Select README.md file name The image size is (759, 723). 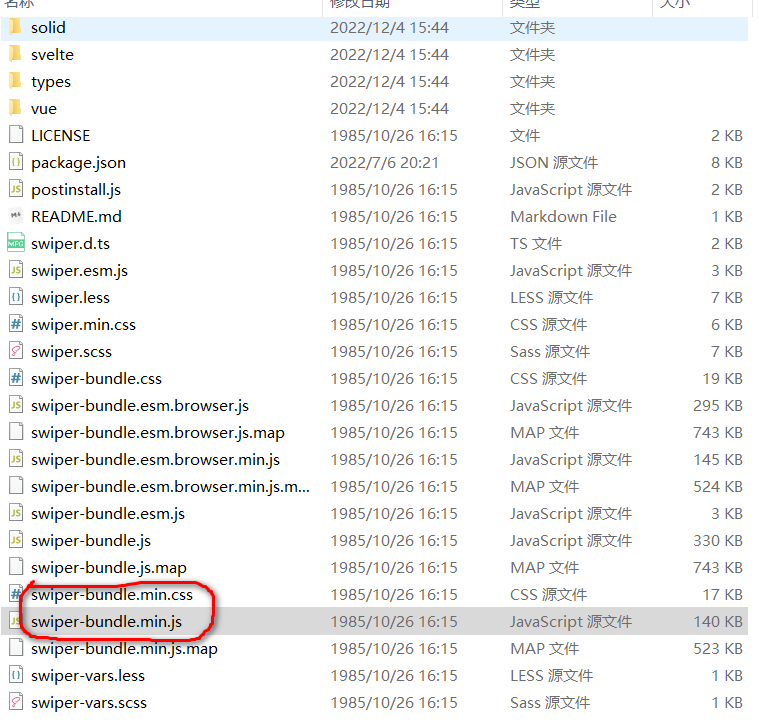76,217
